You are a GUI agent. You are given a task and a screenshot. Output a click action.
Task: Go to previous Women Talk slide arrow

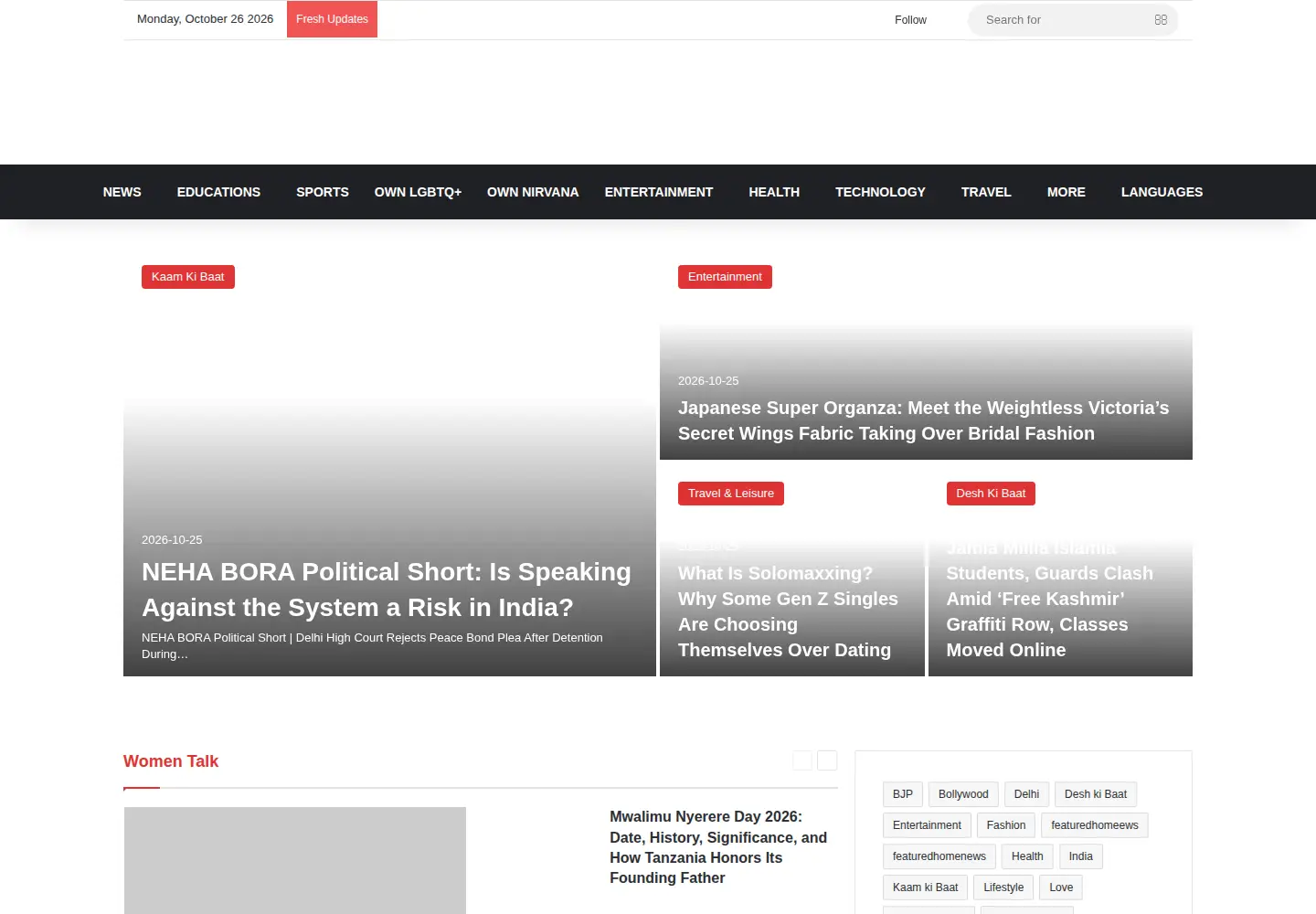click(802, 760)
